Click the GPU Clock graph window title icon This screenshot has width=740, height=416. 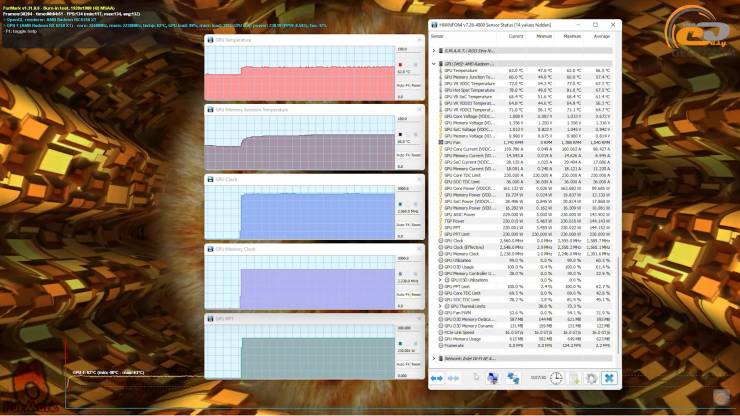pos(210,179)
